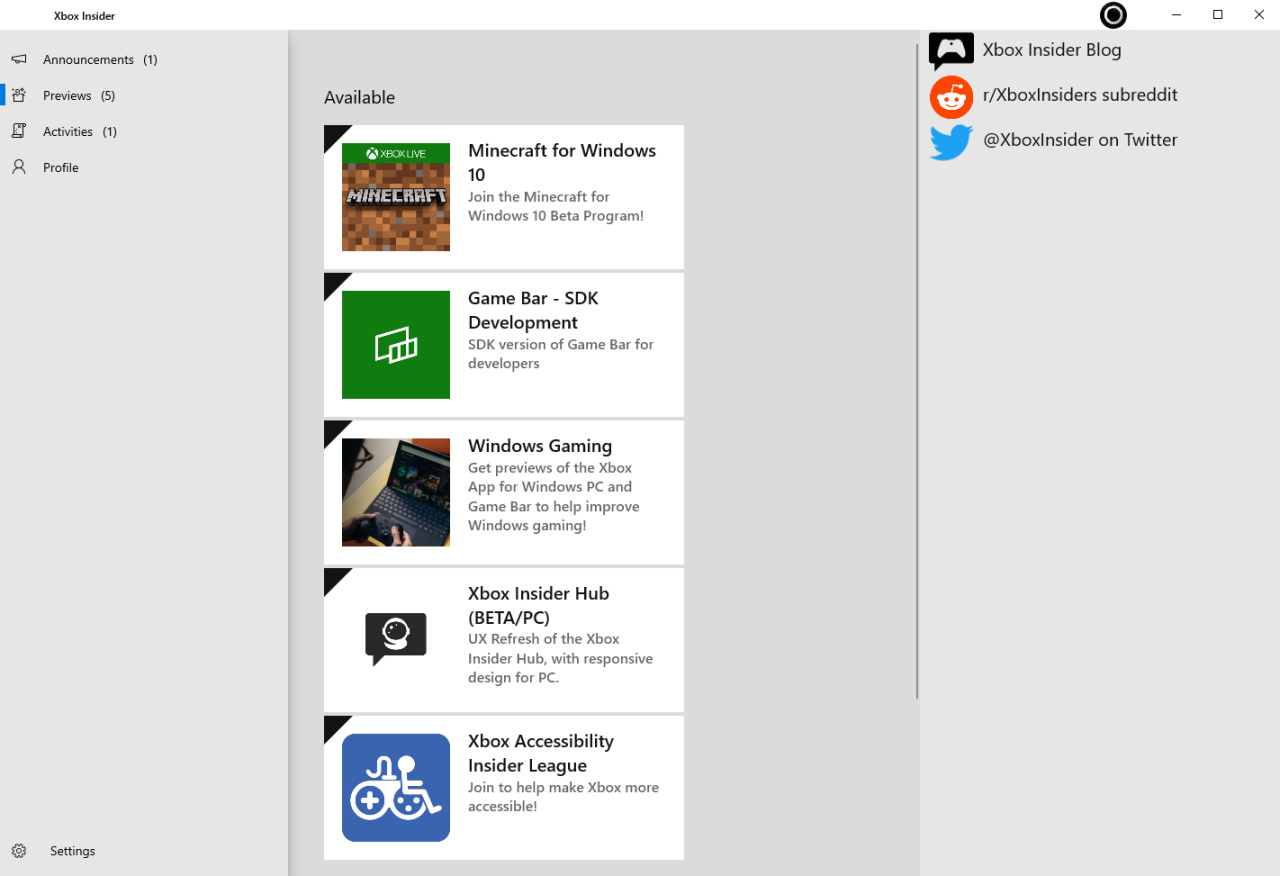Select Xbox Accessibility Insider League thumbnail
The height and width of the screenshot is (876, 1280).
[396, 788]
